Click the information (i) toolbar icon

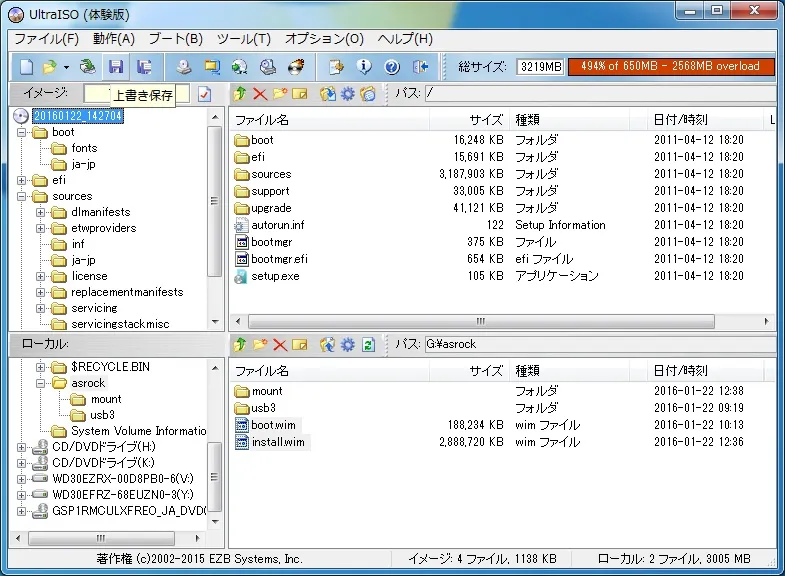click(364, 67)
